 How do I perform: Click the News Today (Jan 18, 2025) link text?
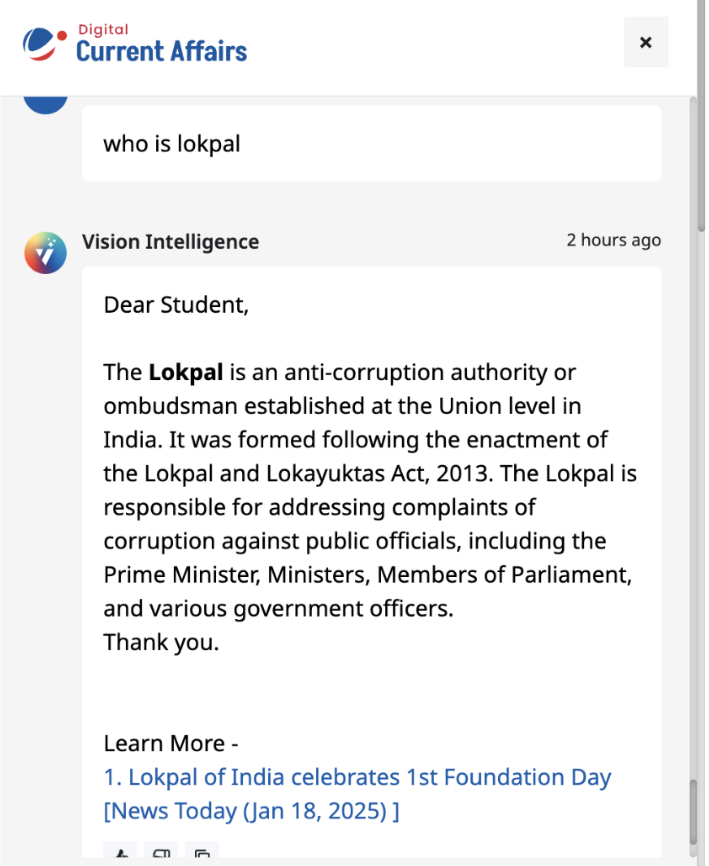coord(250,811)
